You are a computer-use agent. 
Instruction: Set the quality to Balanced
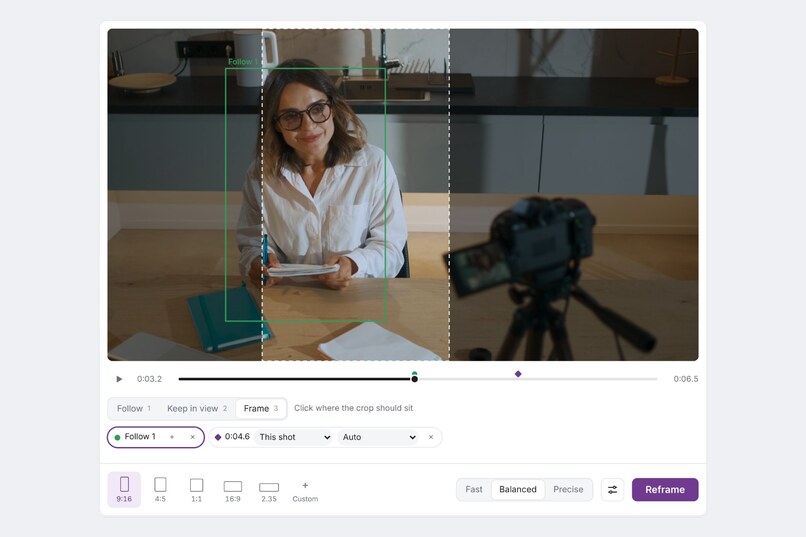[x=518, y=490]
